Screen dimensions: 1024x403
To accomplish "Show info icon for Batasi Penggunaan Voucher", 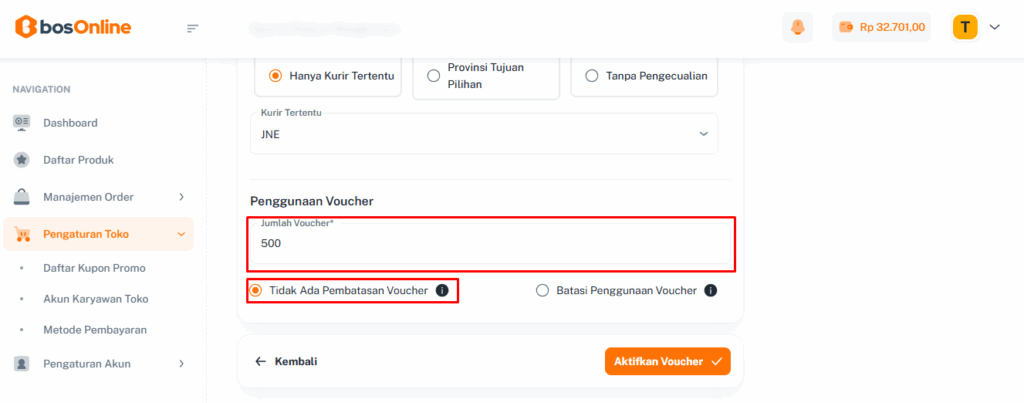I will (710, 291).
